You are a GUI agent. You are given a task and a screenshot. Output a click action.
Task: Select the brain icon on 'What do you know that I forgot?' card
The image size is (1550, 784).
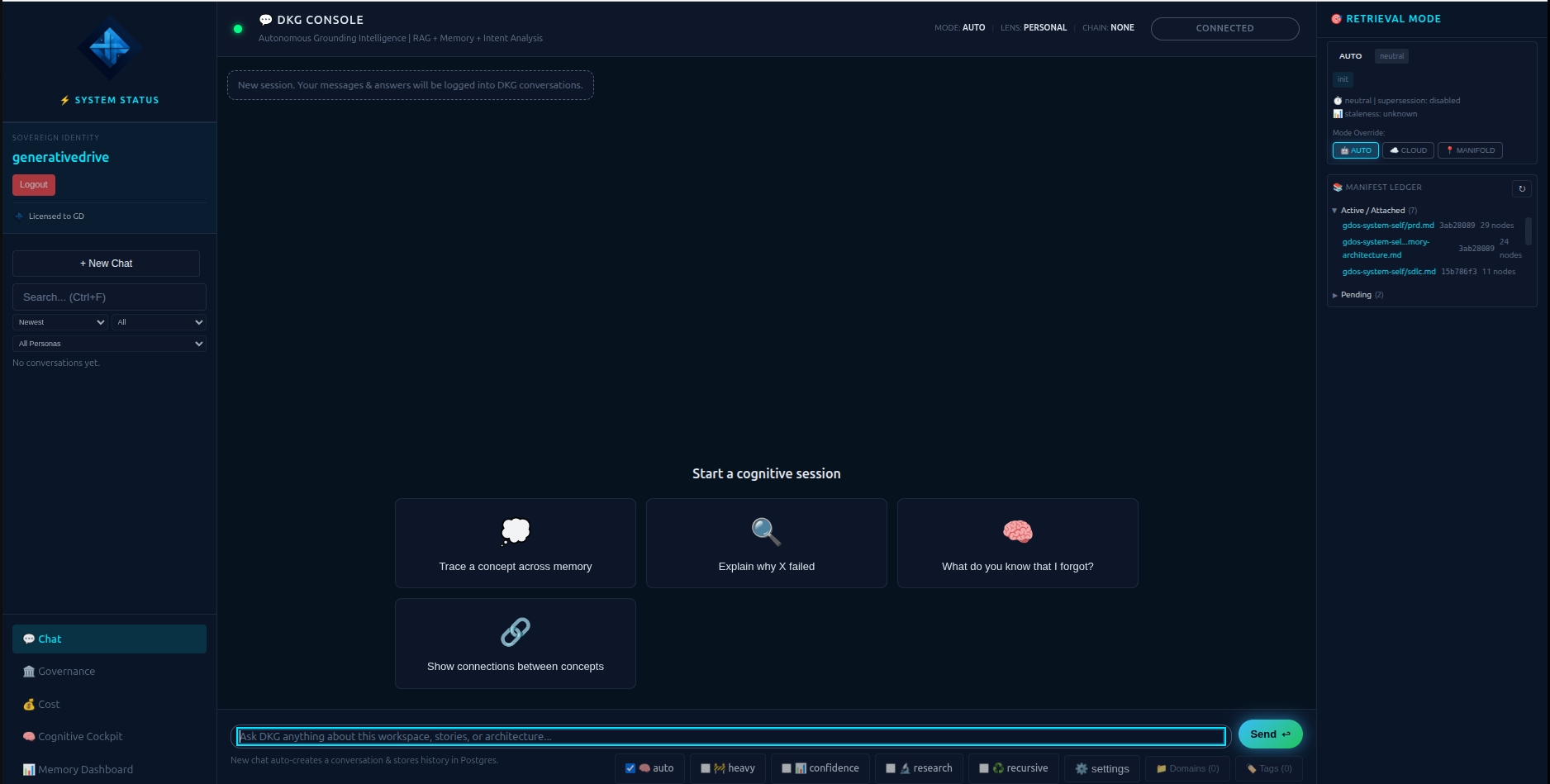click(x=1017, y=531)
